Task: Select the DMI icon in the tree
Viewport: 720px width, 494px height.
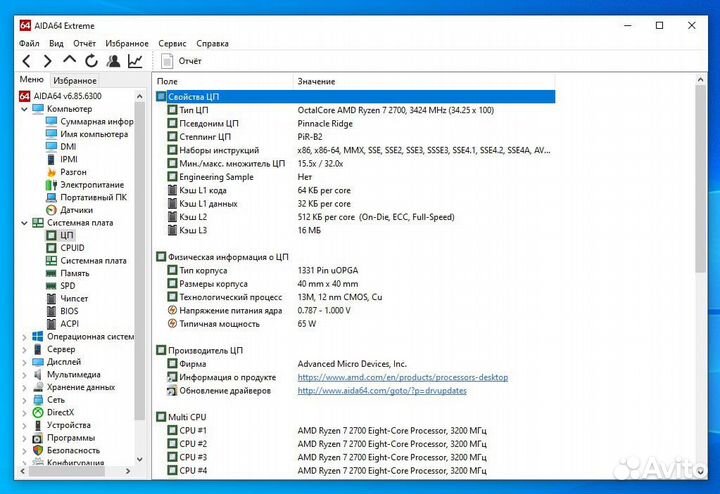Action: click(51, 146)
